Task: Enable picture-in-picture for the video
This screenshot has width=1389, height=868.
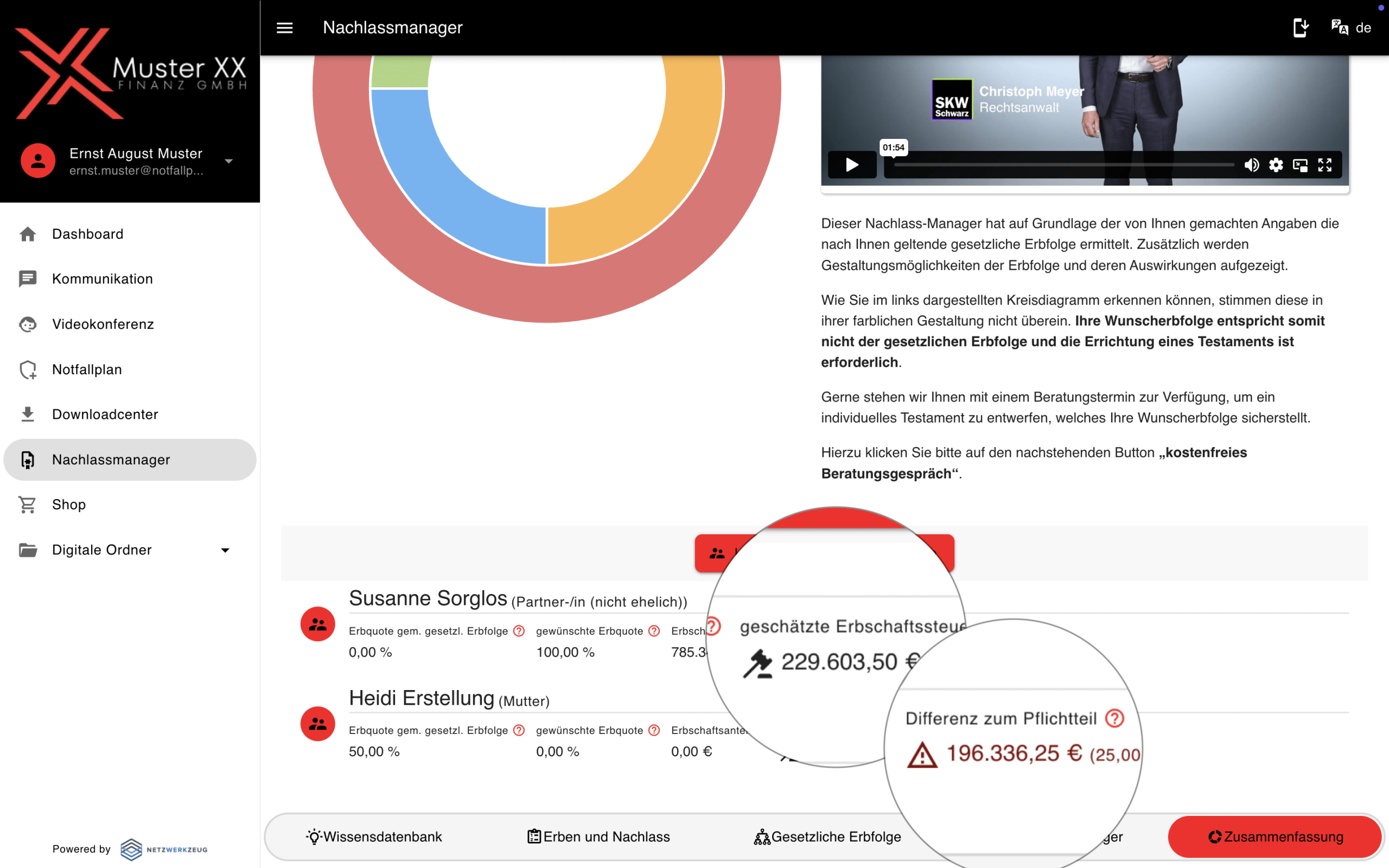Action: pos(1300,165)
